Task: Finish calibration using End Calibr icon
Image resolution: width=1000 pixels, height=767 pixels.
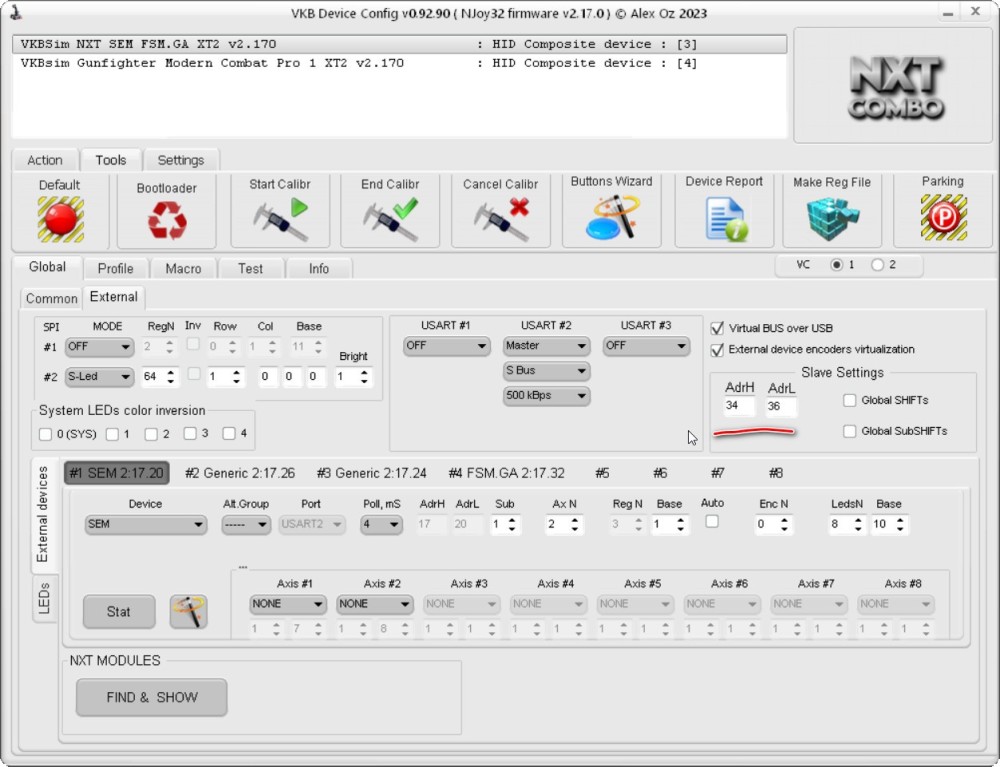Action: pos(389,219)
